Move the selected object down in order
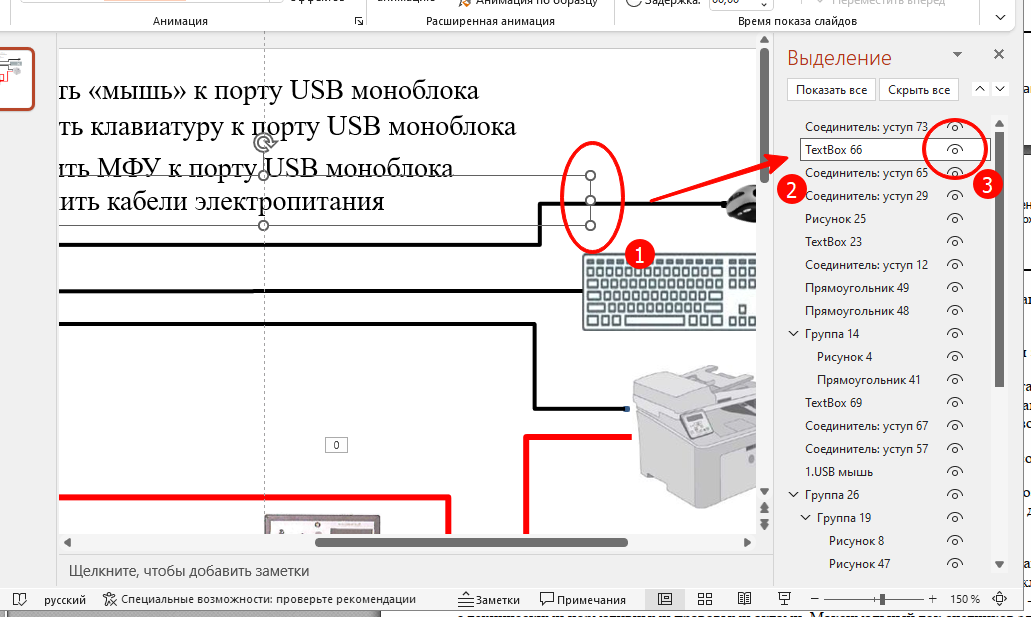 coord(1000,89)
